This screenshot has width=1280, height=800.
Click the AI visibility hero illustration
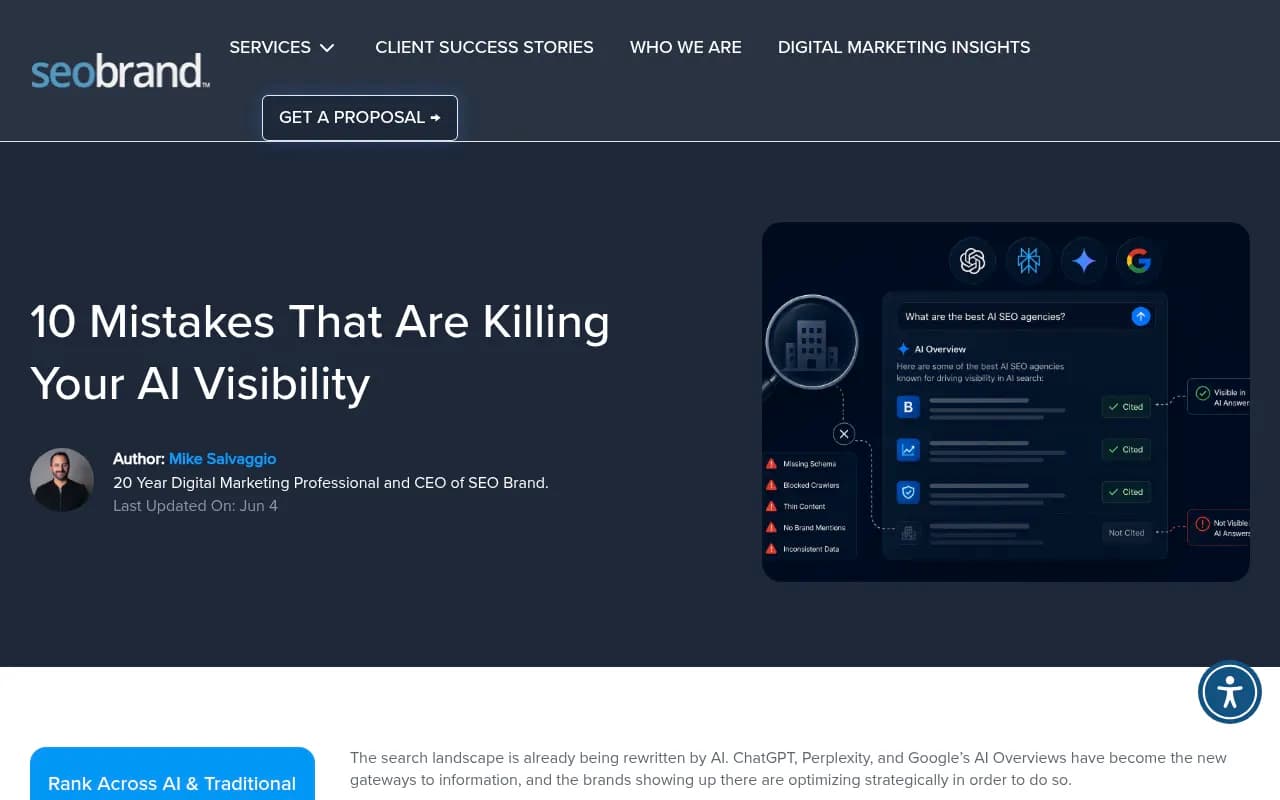[1006, 402]
